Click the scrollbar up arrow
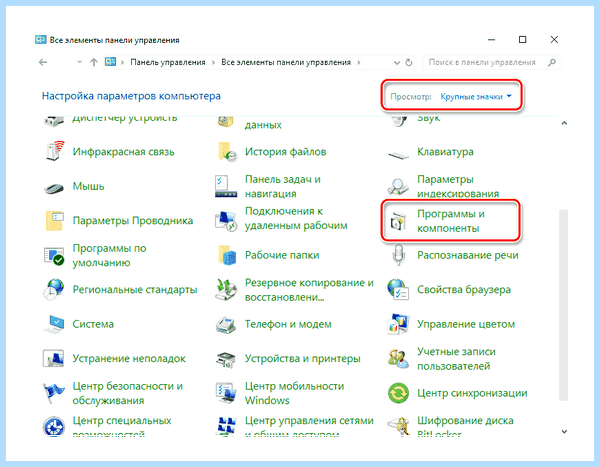The height and width of the screenshot is (467, 600). click(x=564, y=123)
